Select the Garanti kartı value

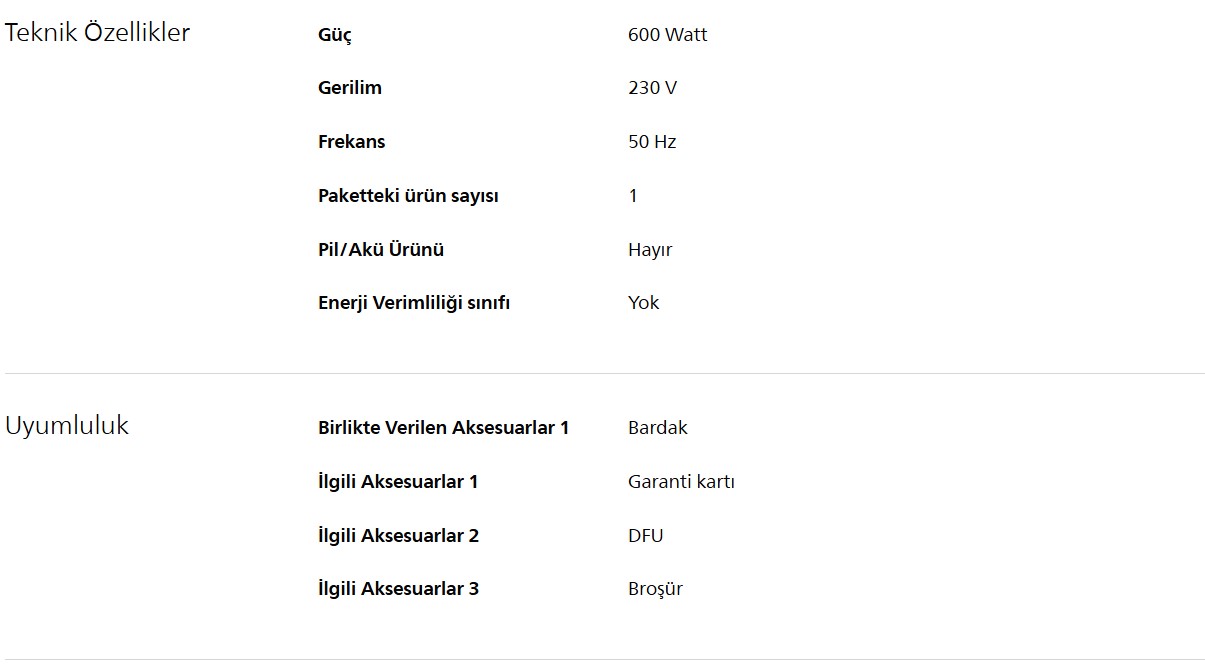click(x=681, y=482)
